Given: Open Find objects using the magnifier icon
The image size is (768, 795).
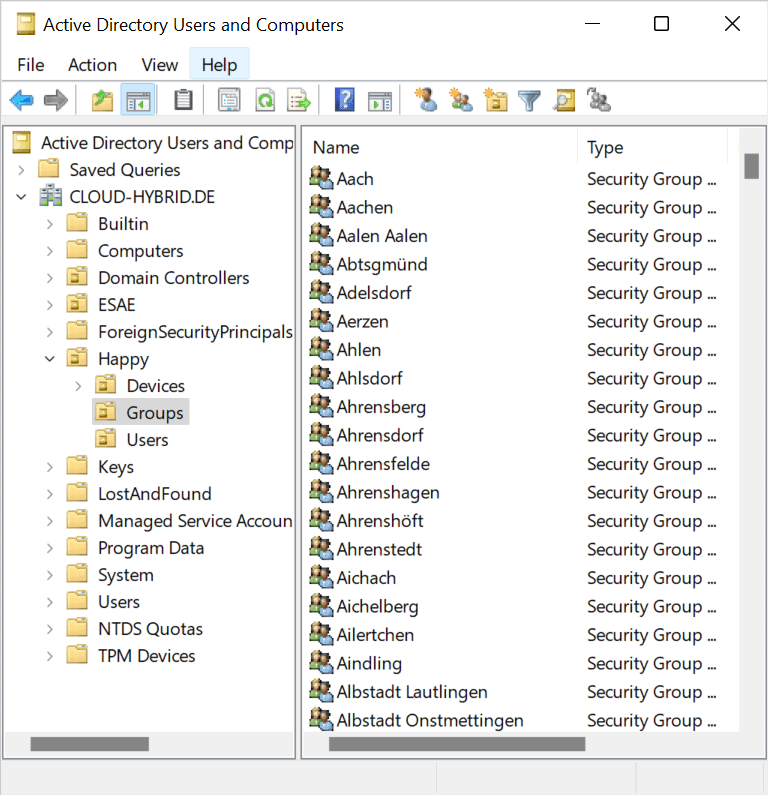Looking at the screenshot, I should tap(564, 100).
